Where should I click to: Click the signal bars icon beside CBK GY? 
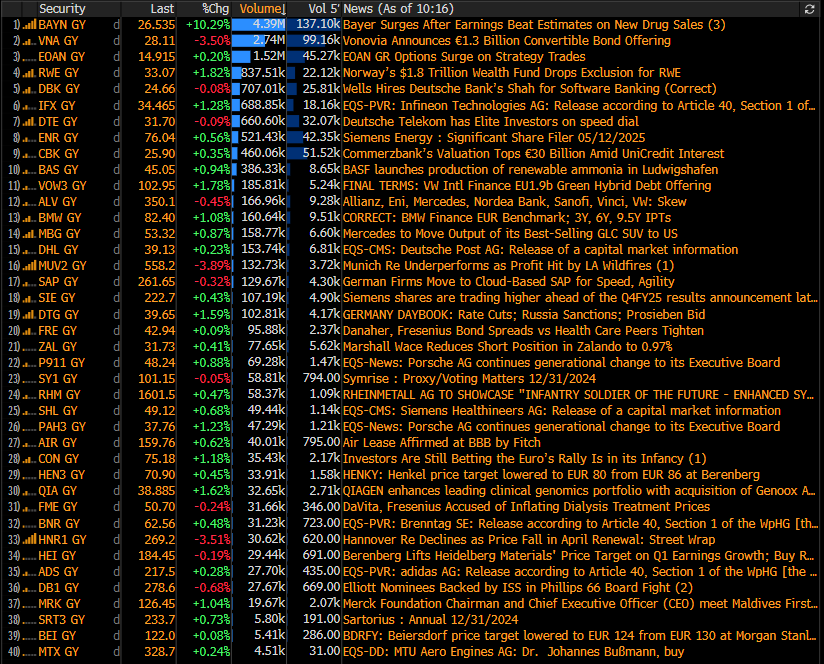pos(29,154)
